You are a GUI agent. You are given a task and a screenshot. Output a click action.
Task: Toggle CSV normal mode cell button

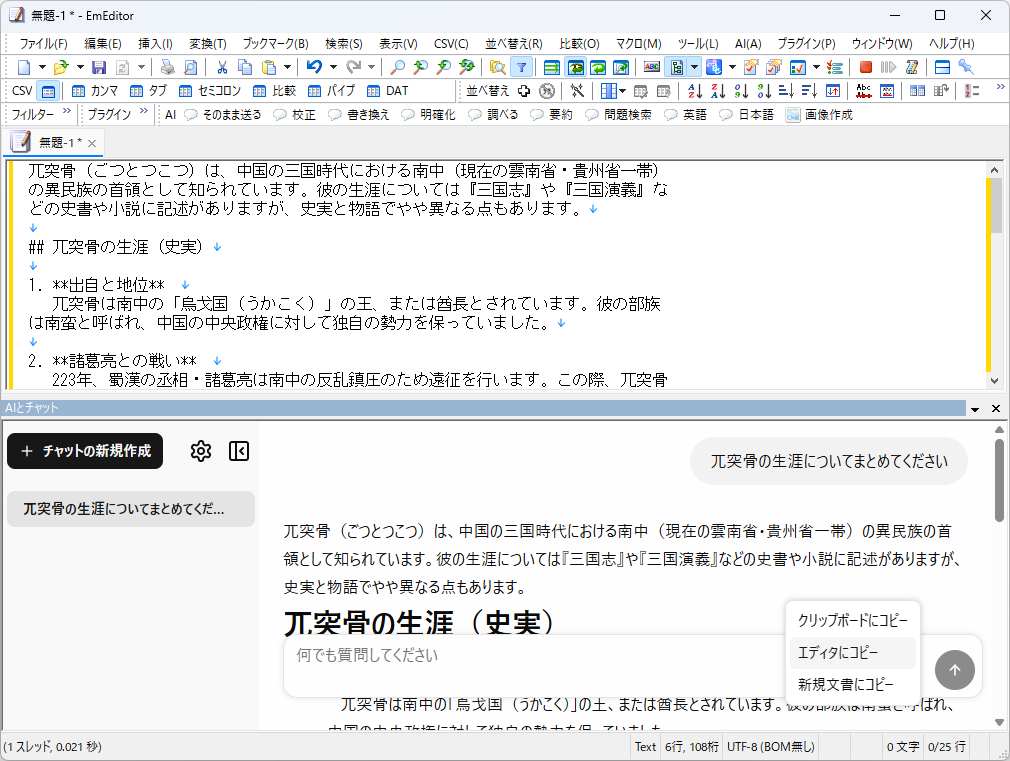pyautogui.click(x=48, y=91)
